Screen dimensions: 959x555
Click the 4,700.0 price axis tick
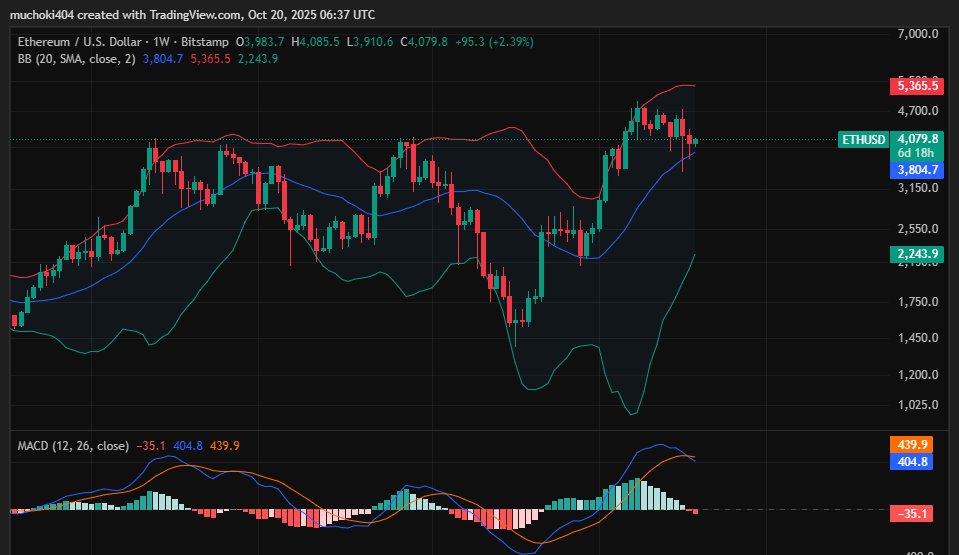[x=917, y=111]
